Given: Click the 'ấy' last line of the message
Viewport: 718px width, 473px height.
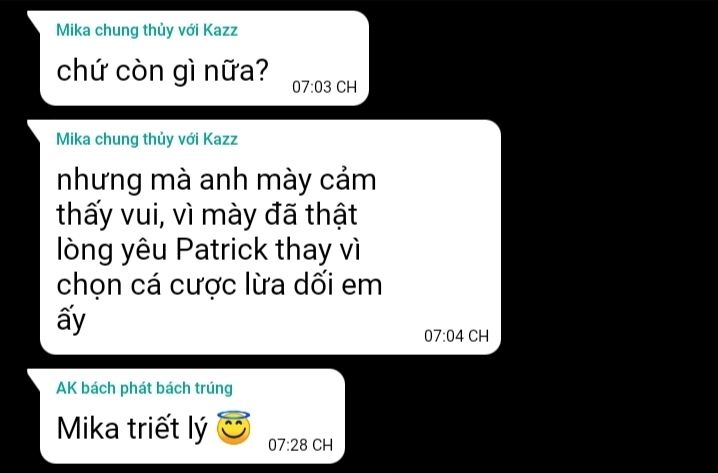Looking at the screenshot, I should [x=71, y=319].
